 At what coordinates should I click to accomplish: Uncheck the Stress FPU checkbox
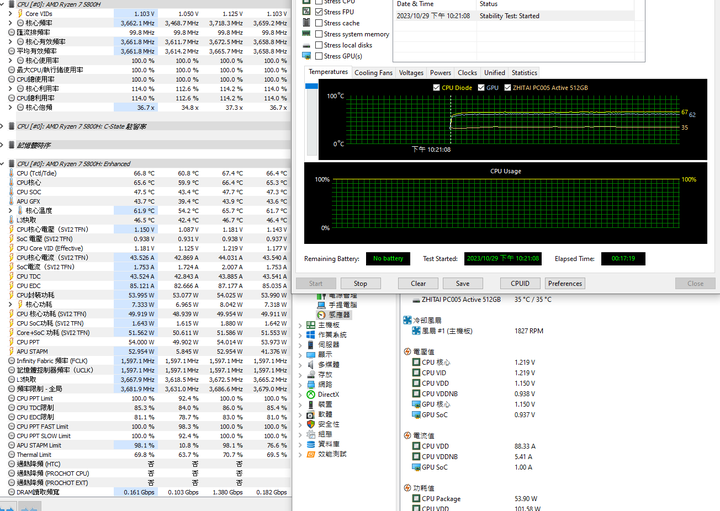click(319, 12)
